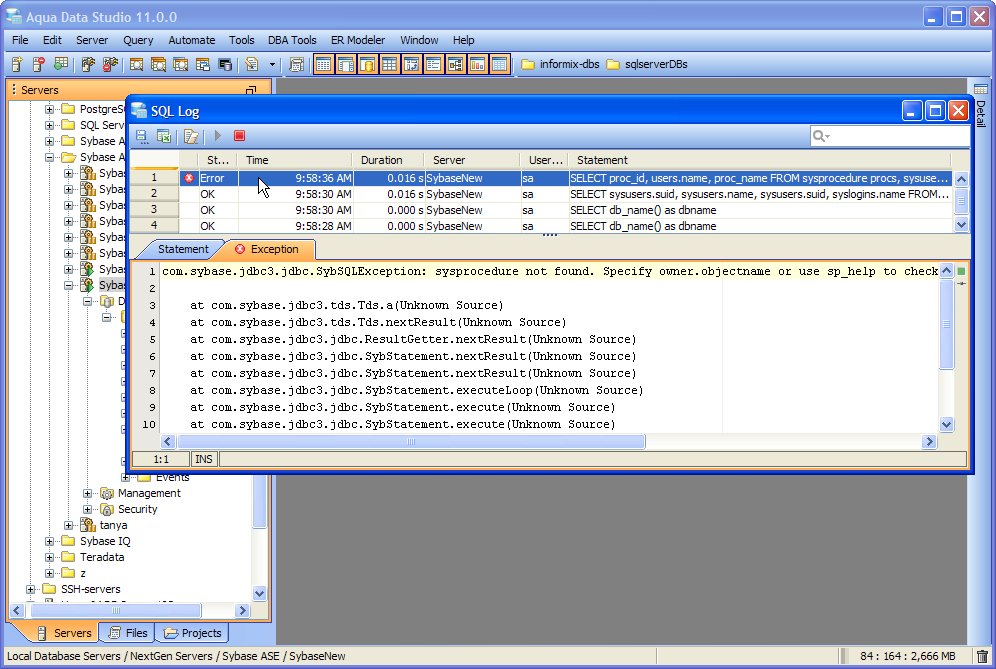
Task: Click the table-with-green-dot toolbar icon
Action: tap(60, 64)
